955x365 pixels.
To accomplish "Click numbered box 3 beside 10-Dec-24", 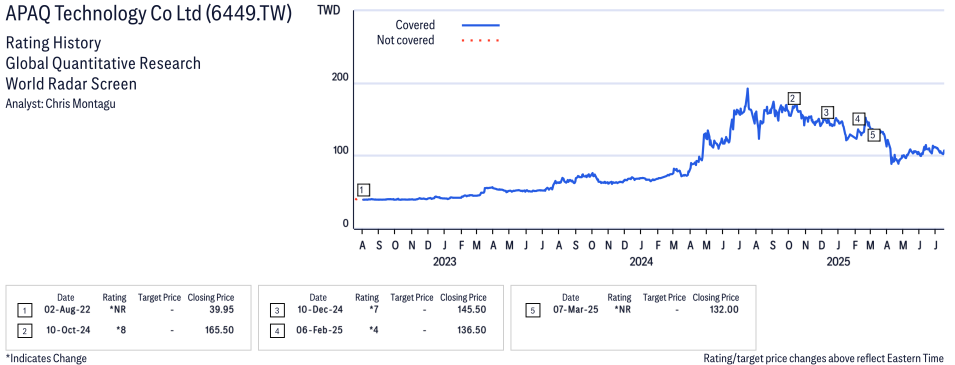I will (x=276, y=311).
